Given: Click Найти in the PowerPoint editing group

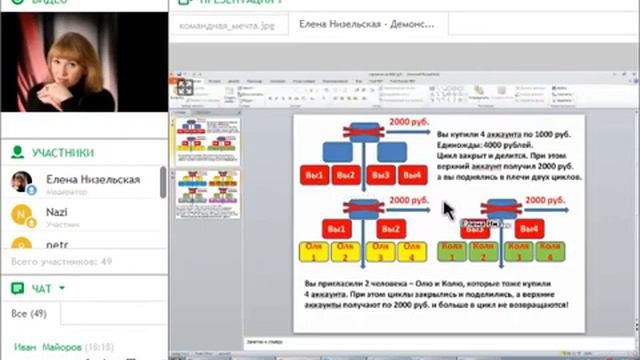Looking at the screenshot, I should tap(561, 88).
